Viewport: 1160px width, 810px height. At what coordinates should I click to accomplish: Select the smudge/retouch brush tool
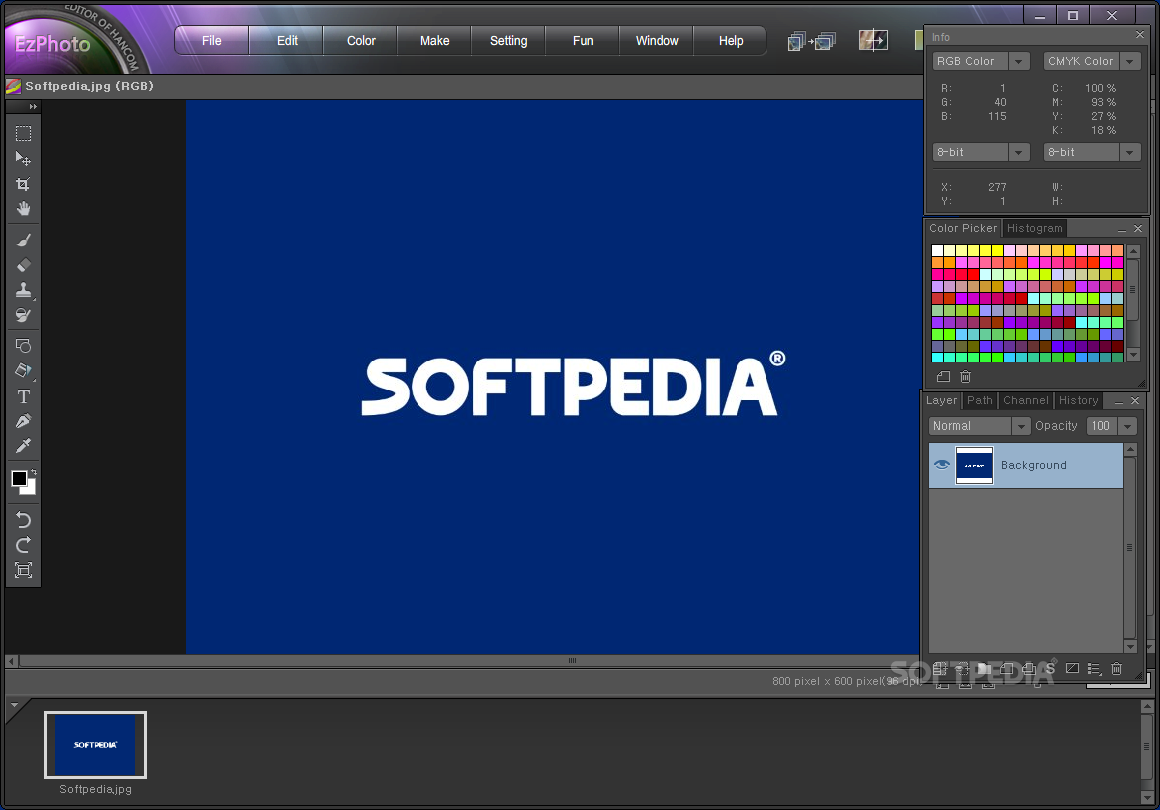tap(24, 315)
